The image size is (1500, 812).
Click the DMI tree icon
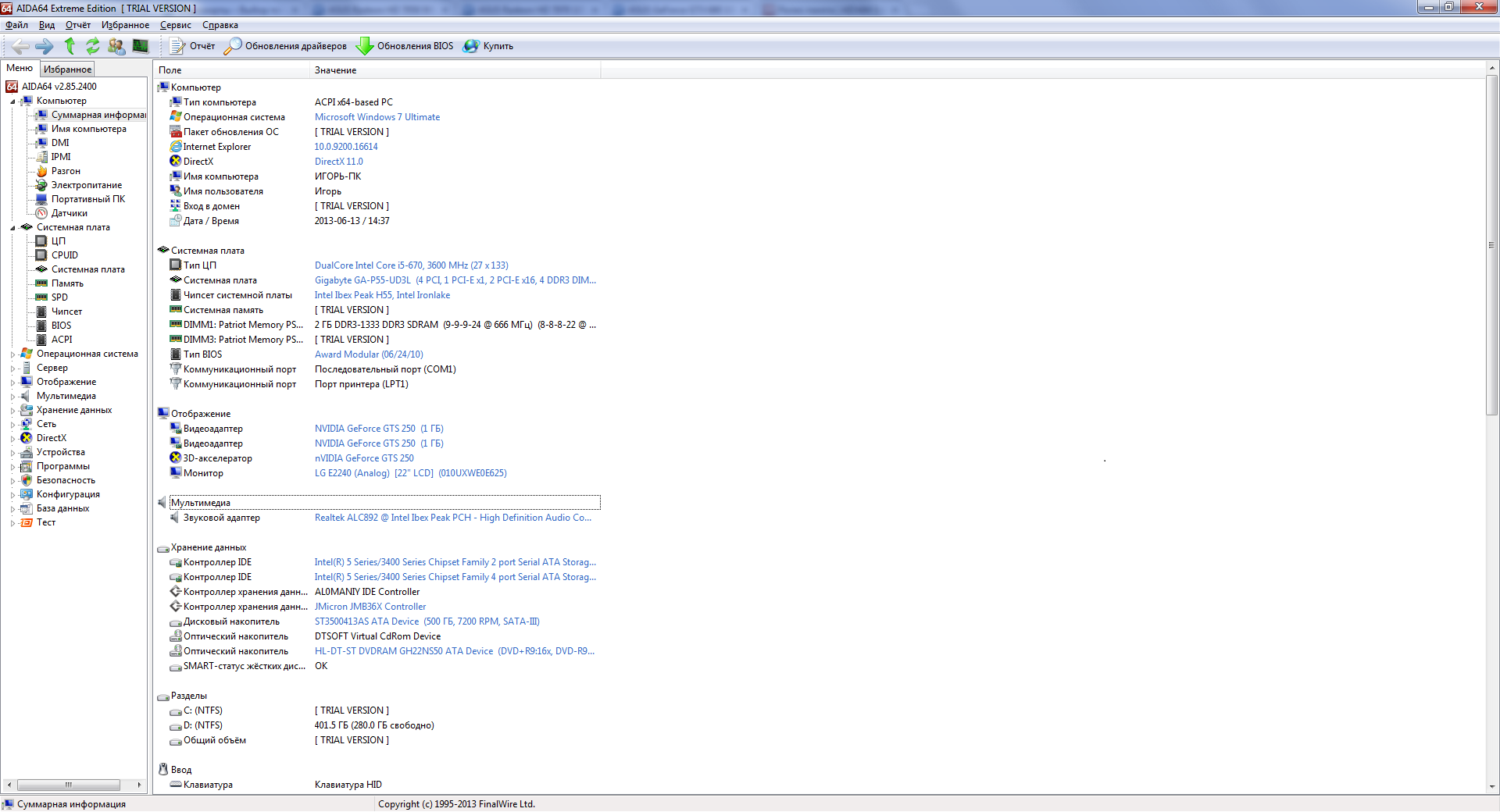42,143
